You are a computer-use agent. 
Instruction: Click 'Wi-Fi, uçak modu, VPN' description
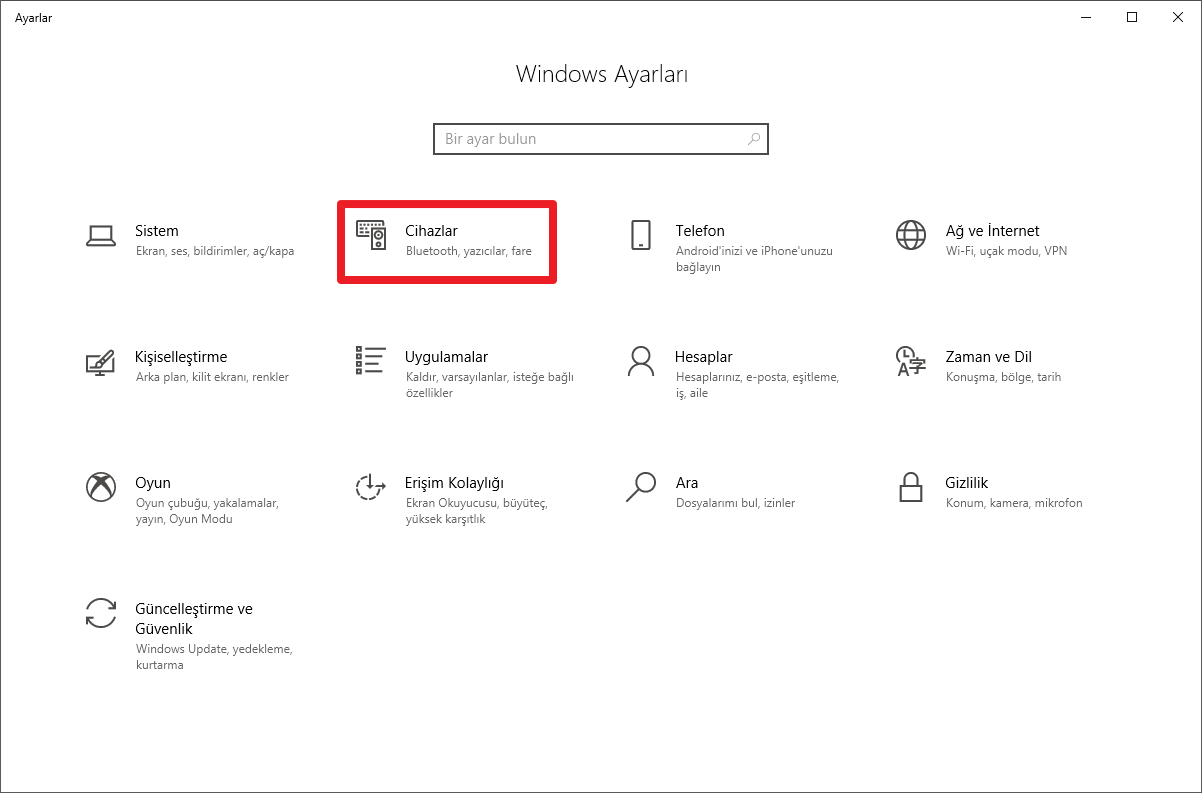[1007, 252]
